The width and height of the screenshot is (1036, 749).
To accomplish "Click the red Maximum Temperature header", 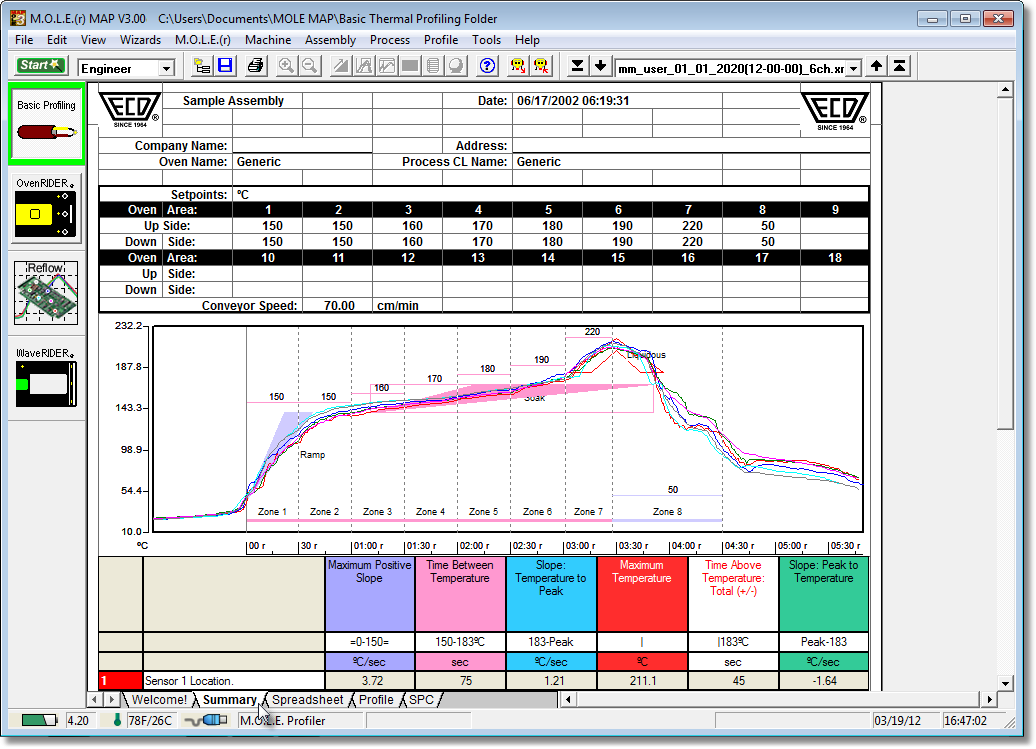I will [x=642, y=594].
